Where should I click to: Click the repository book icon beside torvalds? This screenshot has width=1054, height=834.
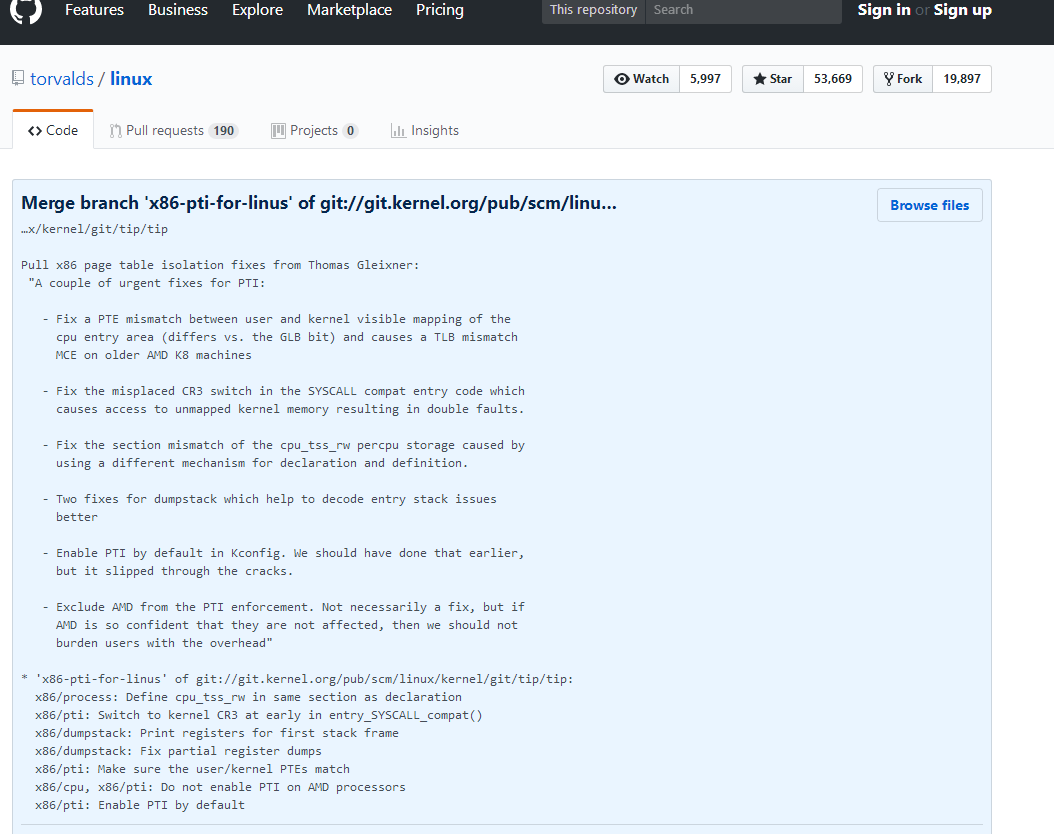(x=18, y=78)
